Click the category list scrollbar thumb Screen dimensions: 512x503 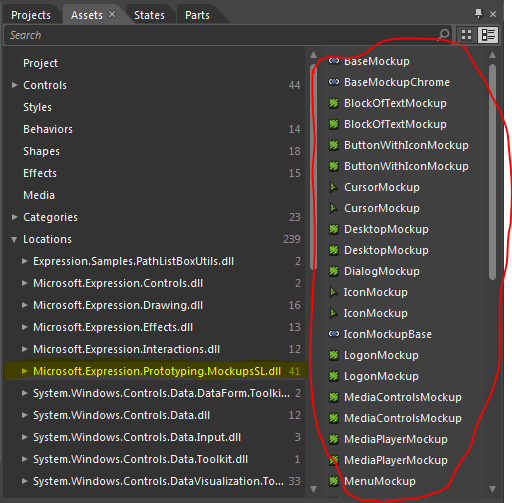coord(313,167)
